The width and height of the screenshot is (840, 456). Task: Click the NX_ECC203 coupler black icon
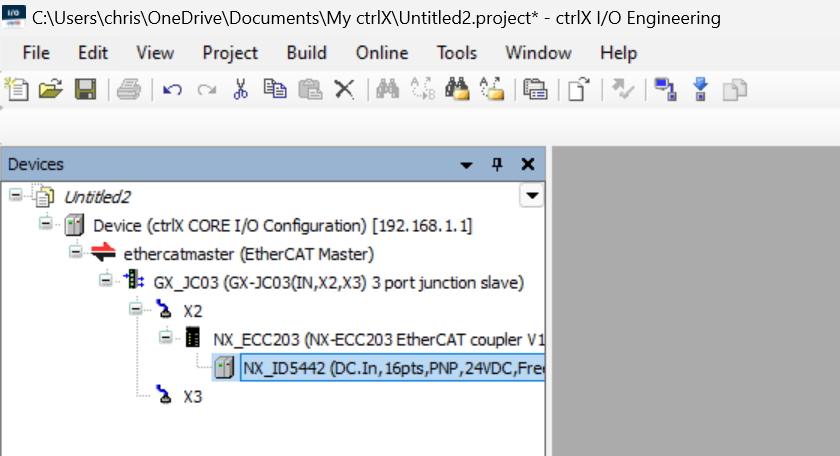(193, 338)
